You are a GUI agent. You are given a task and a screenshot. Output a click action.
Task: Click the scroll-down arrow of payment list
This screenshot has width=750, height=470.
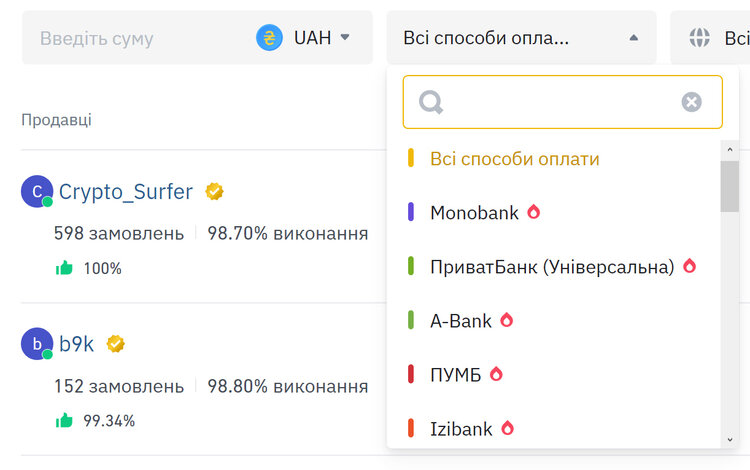[729, 439]
